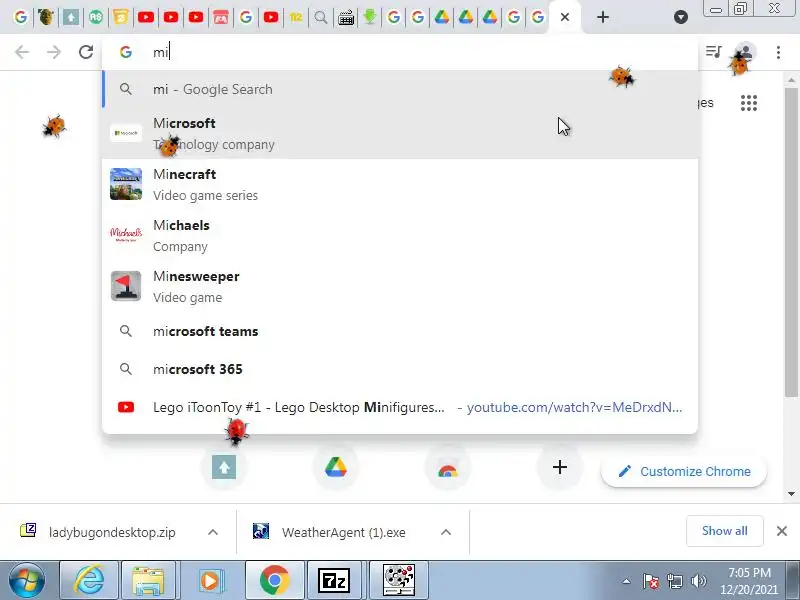Screen dimensions: 800x600
Task: Go forward to the next page
Action: tap(54, 52)
